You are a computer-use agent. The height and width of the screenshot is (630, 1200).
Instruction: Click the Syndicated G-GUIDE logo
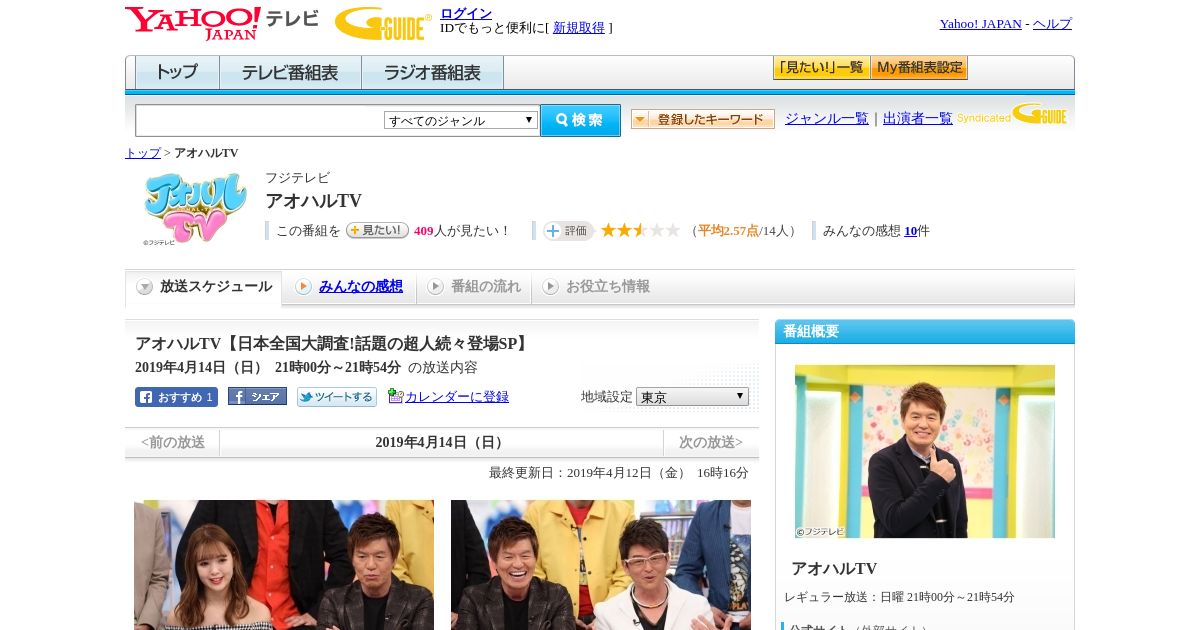click(x=1012, y=114)
